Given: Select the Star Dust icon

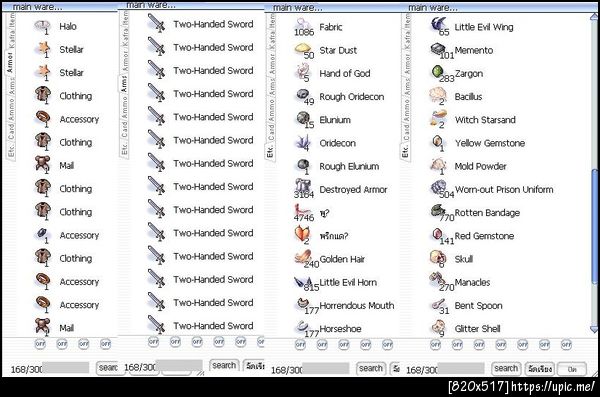Looking at the screenshot, I should pyautogui.click(x=303, y=49).
